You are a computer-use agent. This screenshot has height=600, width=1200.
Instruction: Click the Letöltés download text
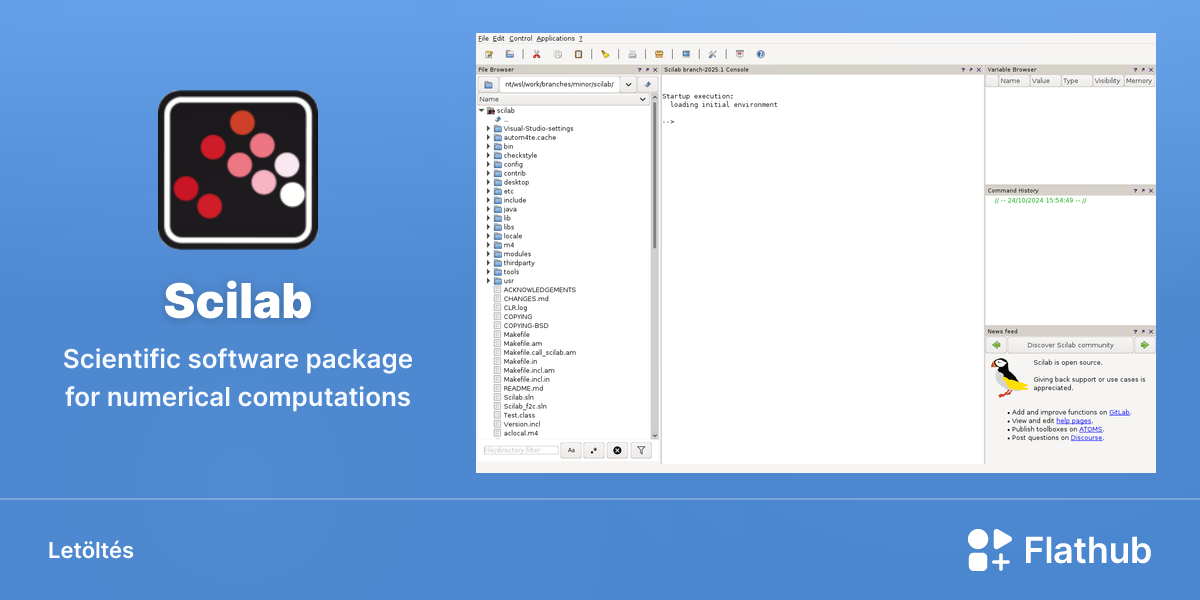[x=91, y=551]
